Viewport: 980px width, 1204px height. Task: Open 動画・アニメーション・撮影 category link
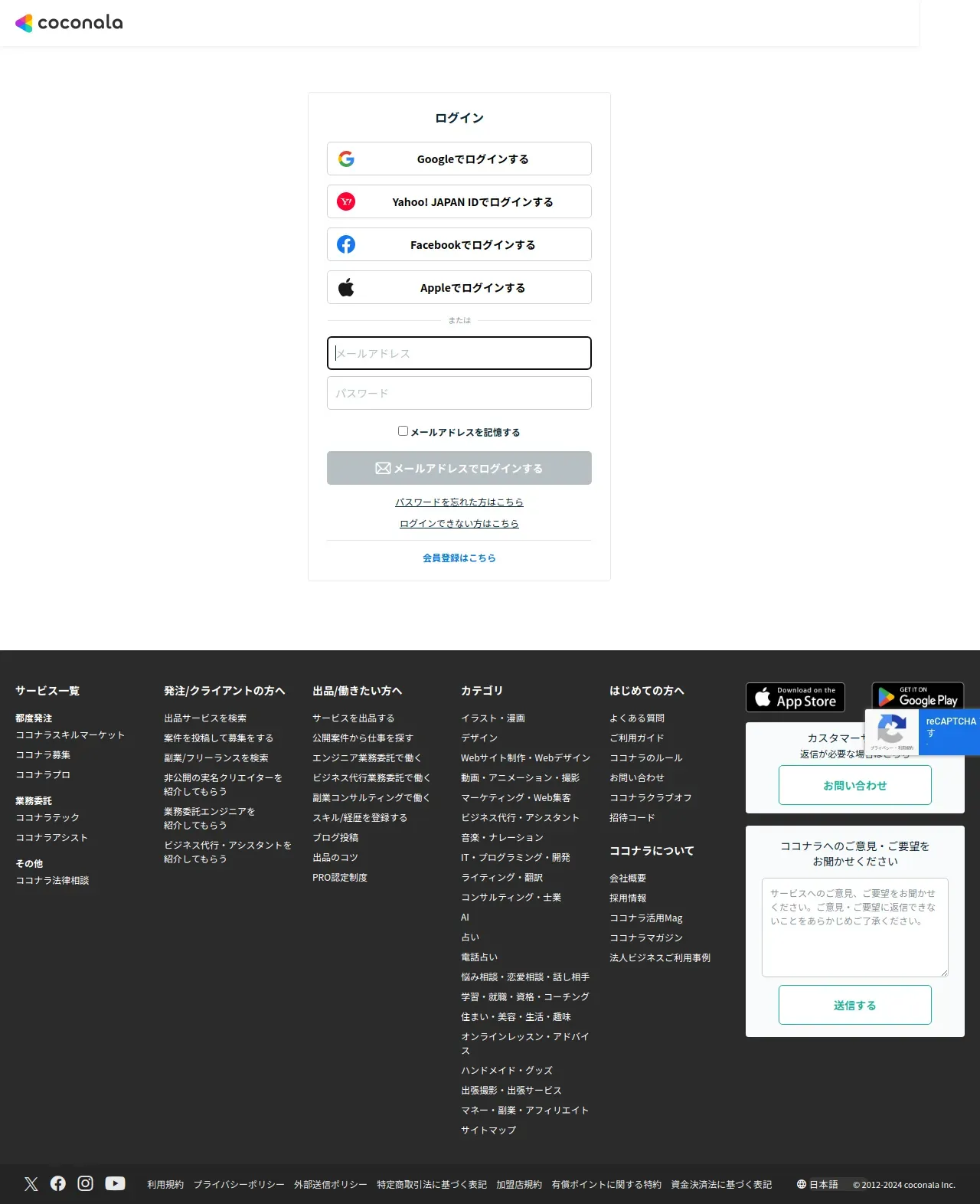(x=521, y=778)
